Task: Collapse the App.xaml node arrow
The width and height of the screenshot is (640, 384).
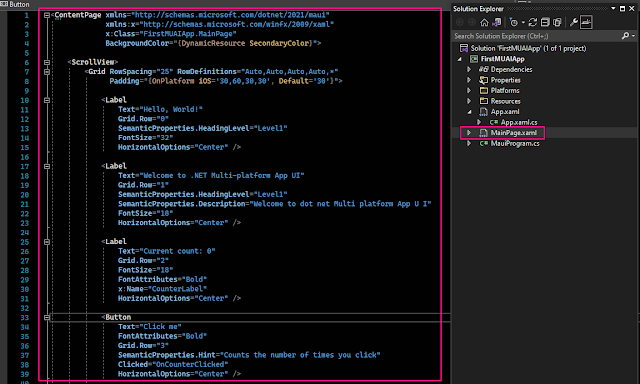Action: tap(469, 112)
